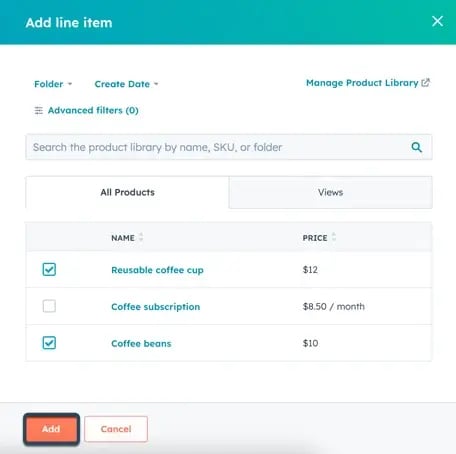The height and width of the screenshot is (454, 456).
Task: Uncheck the Reusable coffee cup checkbox
Action: 49,269
